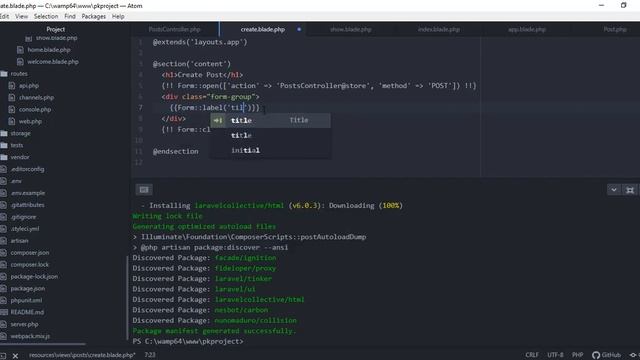This screenshot has width=640, height=360.
Task: Click the web.php file icon
Action: 11,121
